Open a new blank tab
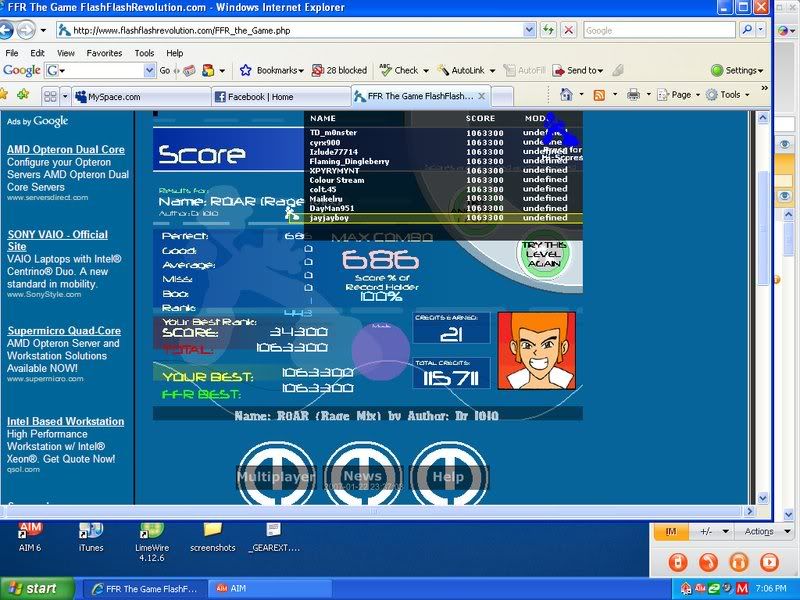 coord(503,97)
